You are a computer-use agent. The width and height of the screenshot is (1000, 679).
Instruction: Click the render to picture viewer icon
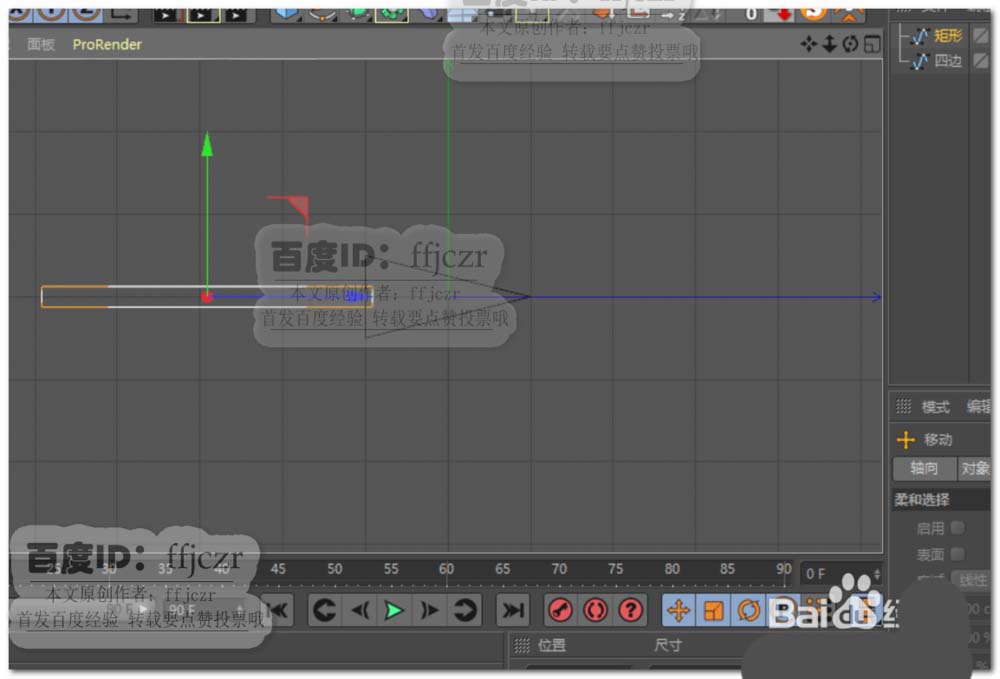point(203,15)
